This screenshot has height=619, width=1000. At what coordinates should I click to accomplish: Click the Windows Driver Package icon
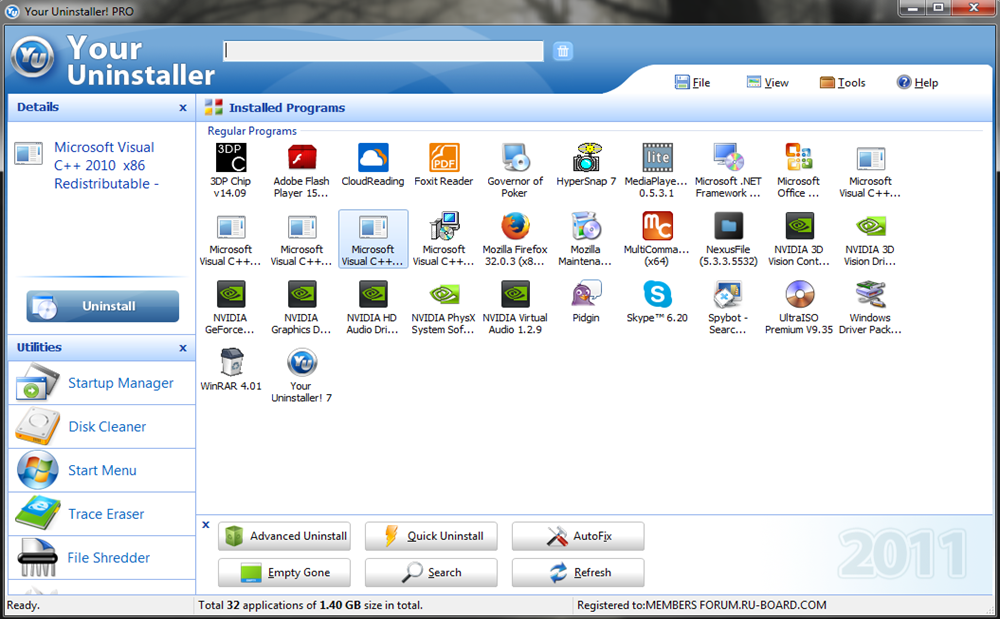(870, 295)
